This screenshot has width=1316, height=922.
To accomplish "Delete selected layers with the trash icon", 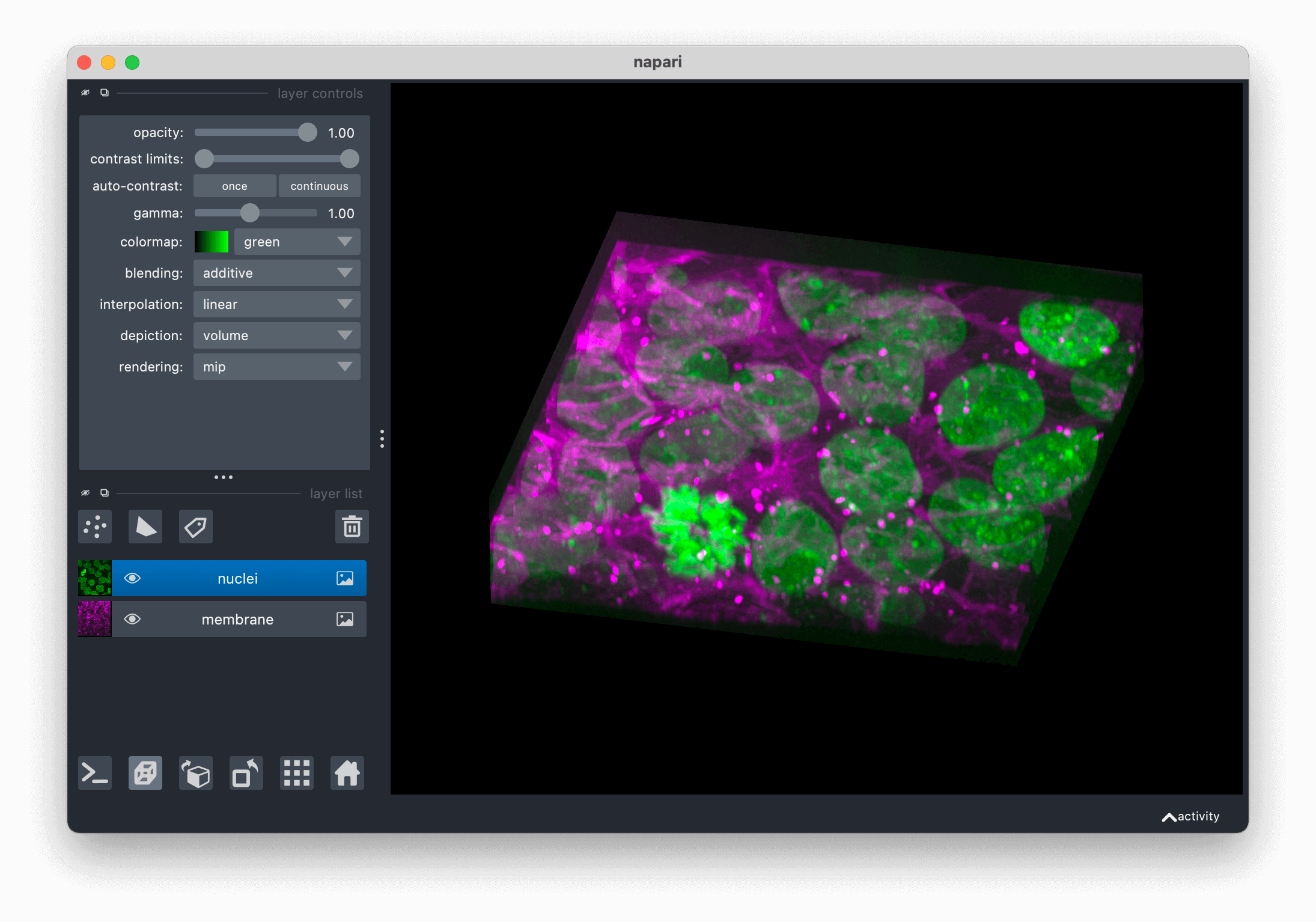I will coord(352,527).
